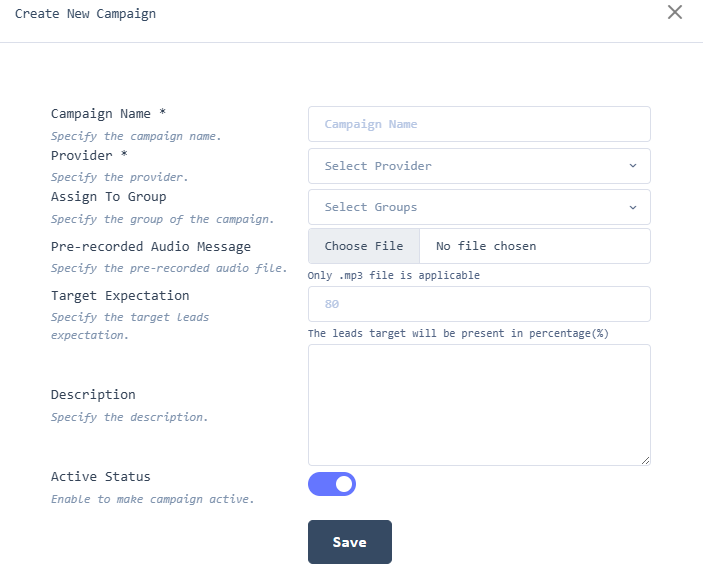Open the Select Groups dropdown
Screen dimensions: 703x583
click(470, 207)
